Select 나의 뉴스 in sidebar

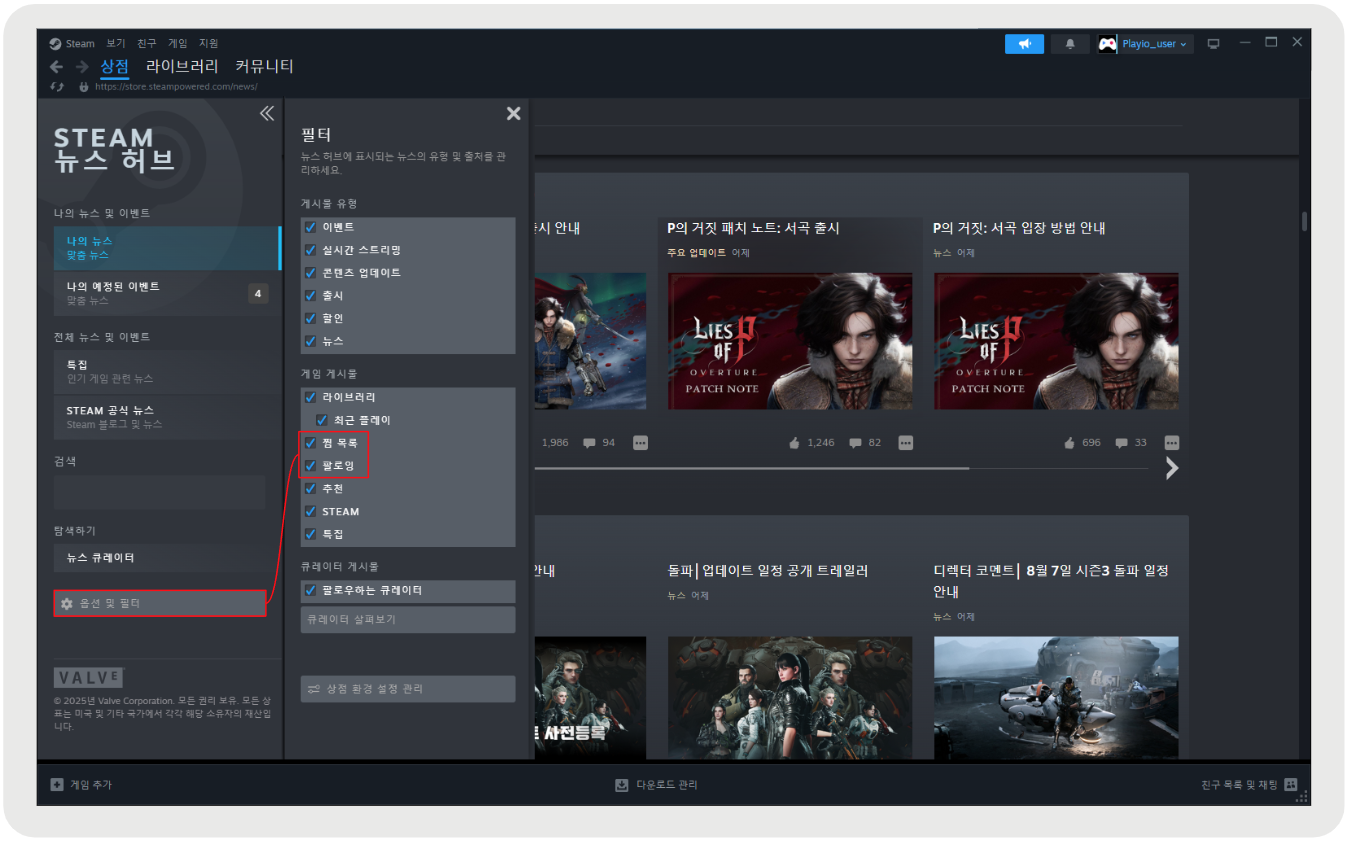[167, 248]
